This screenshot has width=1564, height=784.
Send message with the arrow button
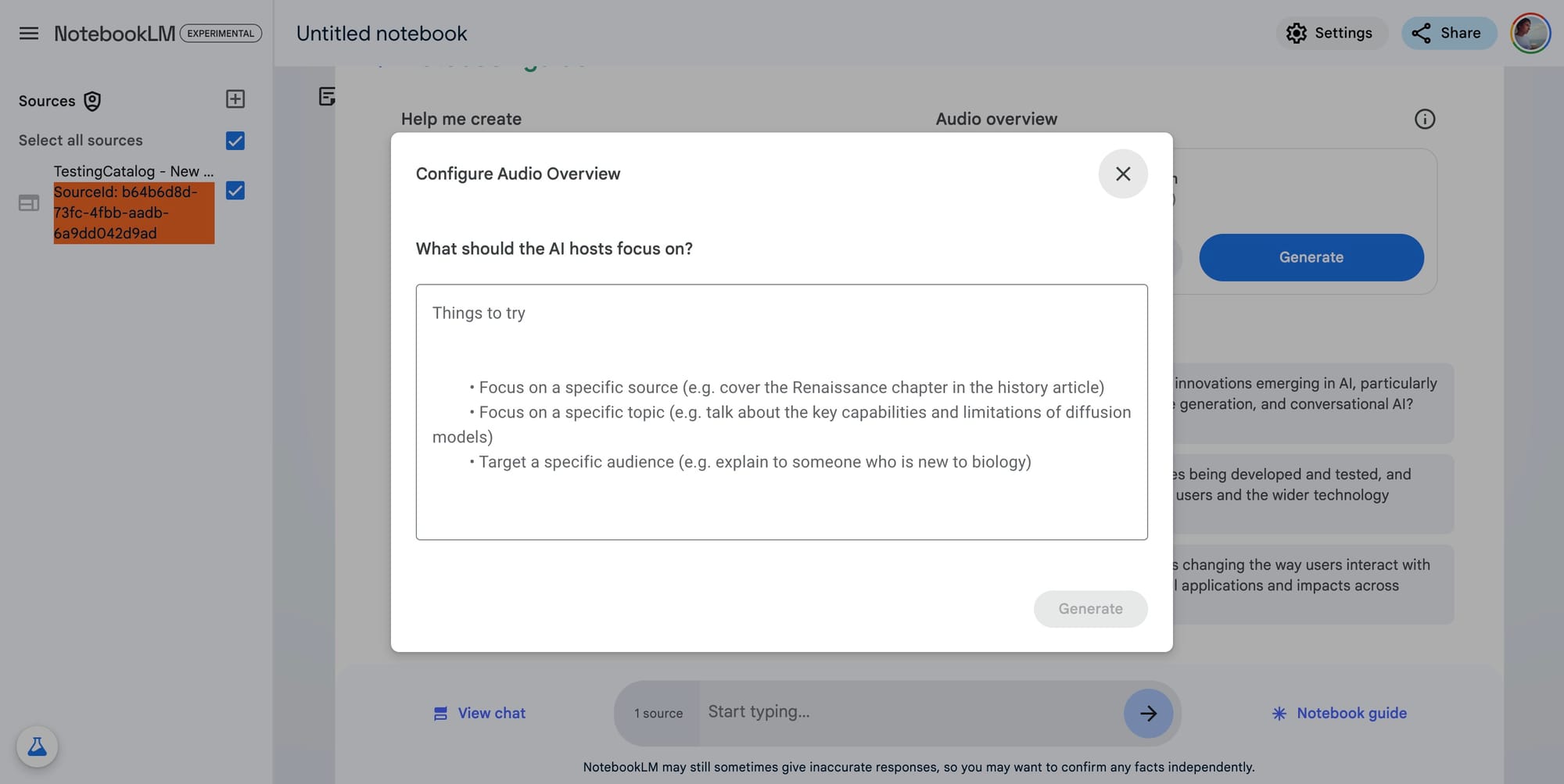coord(1148,713)
